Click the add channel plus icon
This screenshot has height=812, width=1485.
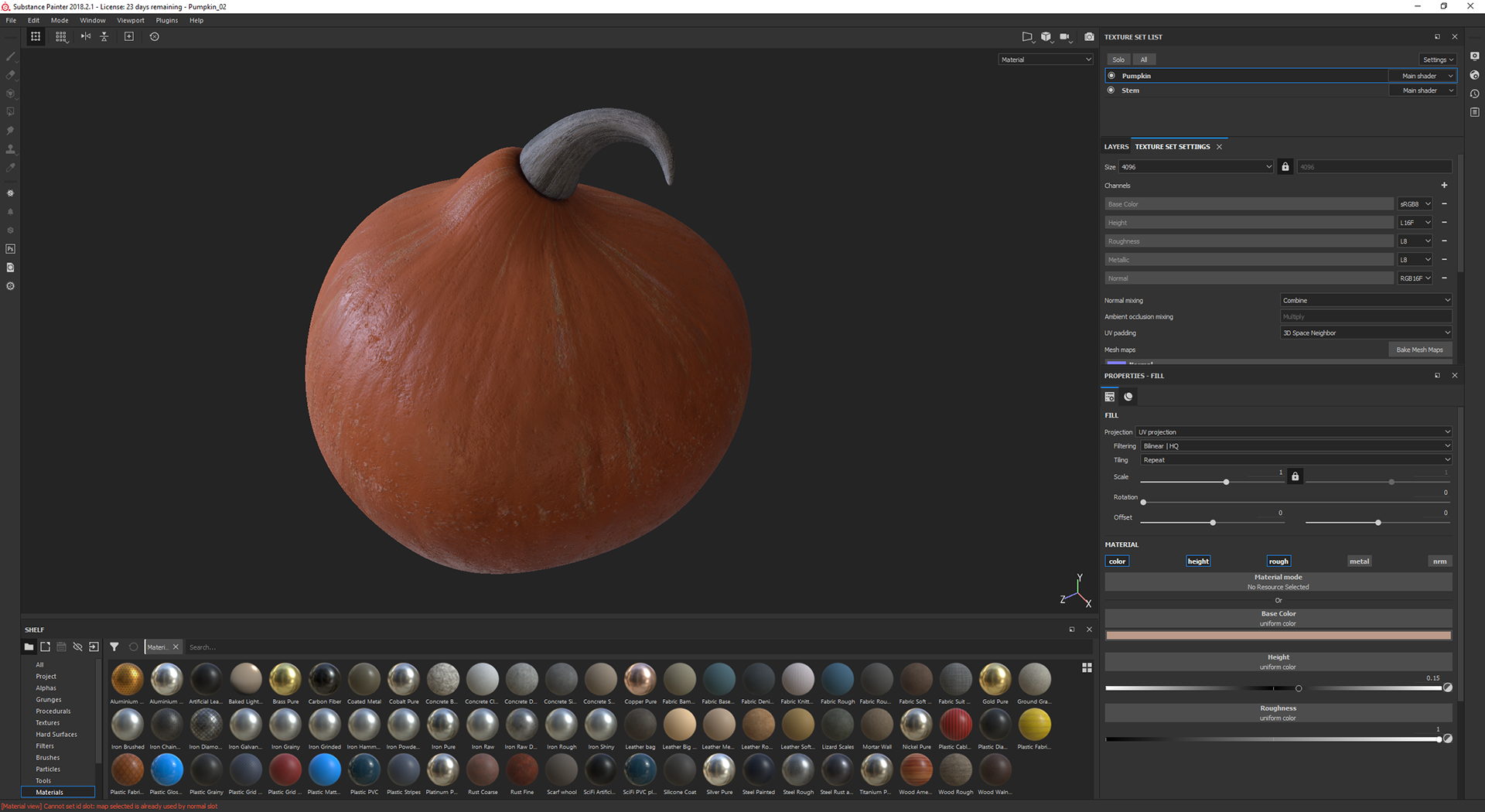1444,186
